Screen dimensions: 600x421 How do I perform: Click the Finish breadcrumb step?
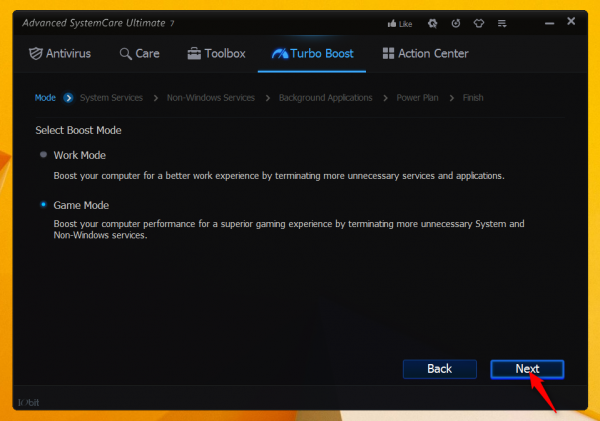(x=473, y=98)
